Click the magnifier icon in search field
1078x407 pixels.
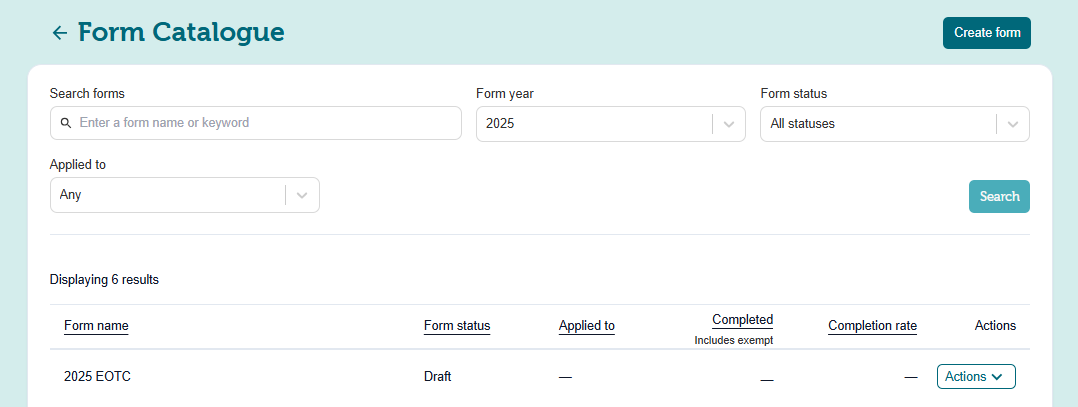click(x=66, y=123)
